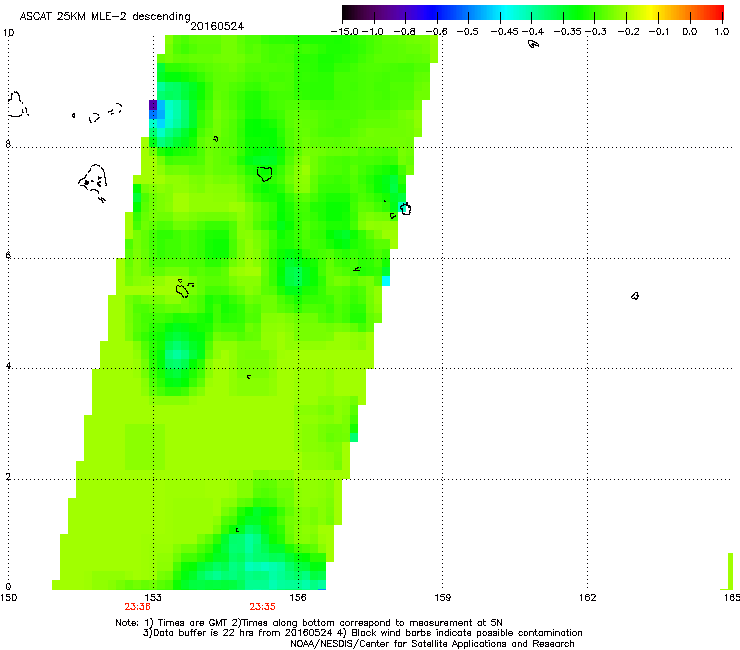Select the -0.1 color scale label
The image size is (740, 650).
click(659, 32)
